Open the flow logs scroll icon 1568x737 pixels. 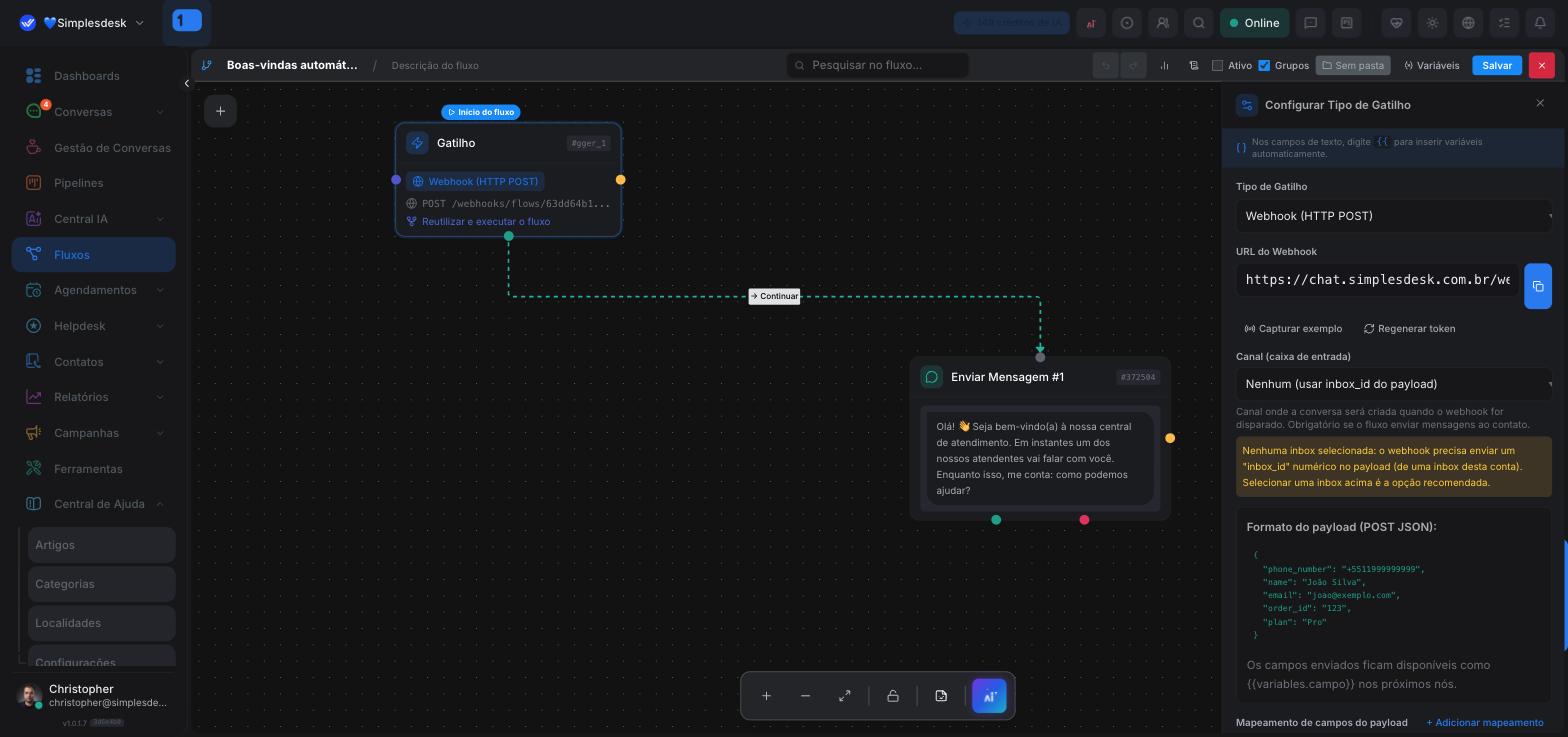(1193, 66)
